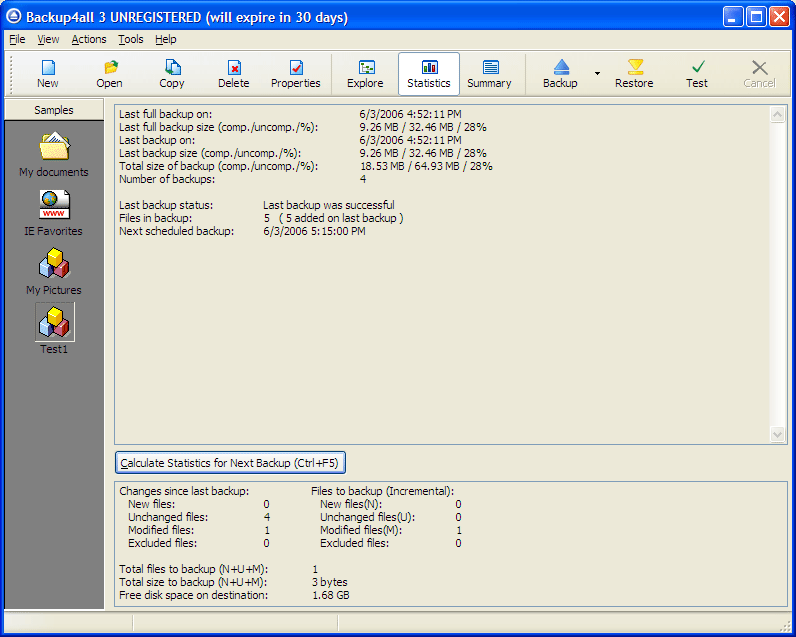Create a new backup job with New
Image resolution: width=796 pixels, height=637 pixels.
click(x=48, y=74)
